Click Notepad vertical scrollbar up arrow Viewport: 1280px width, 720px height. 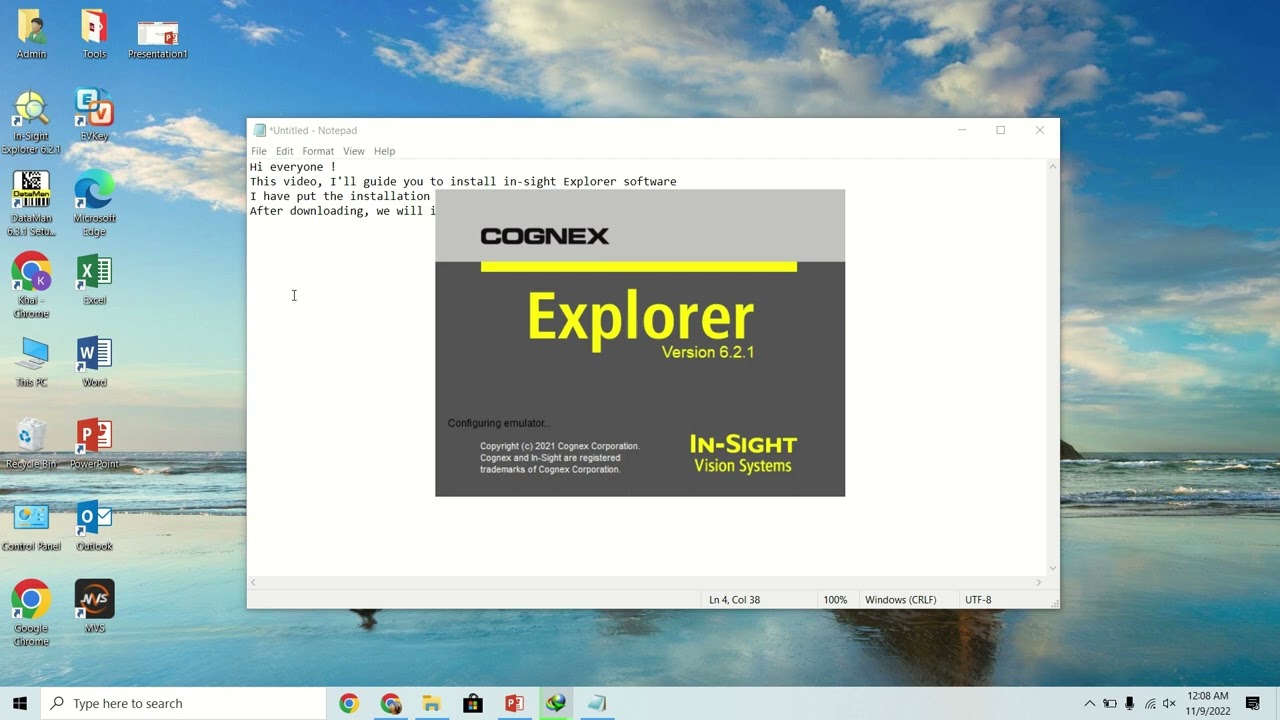1052,166
